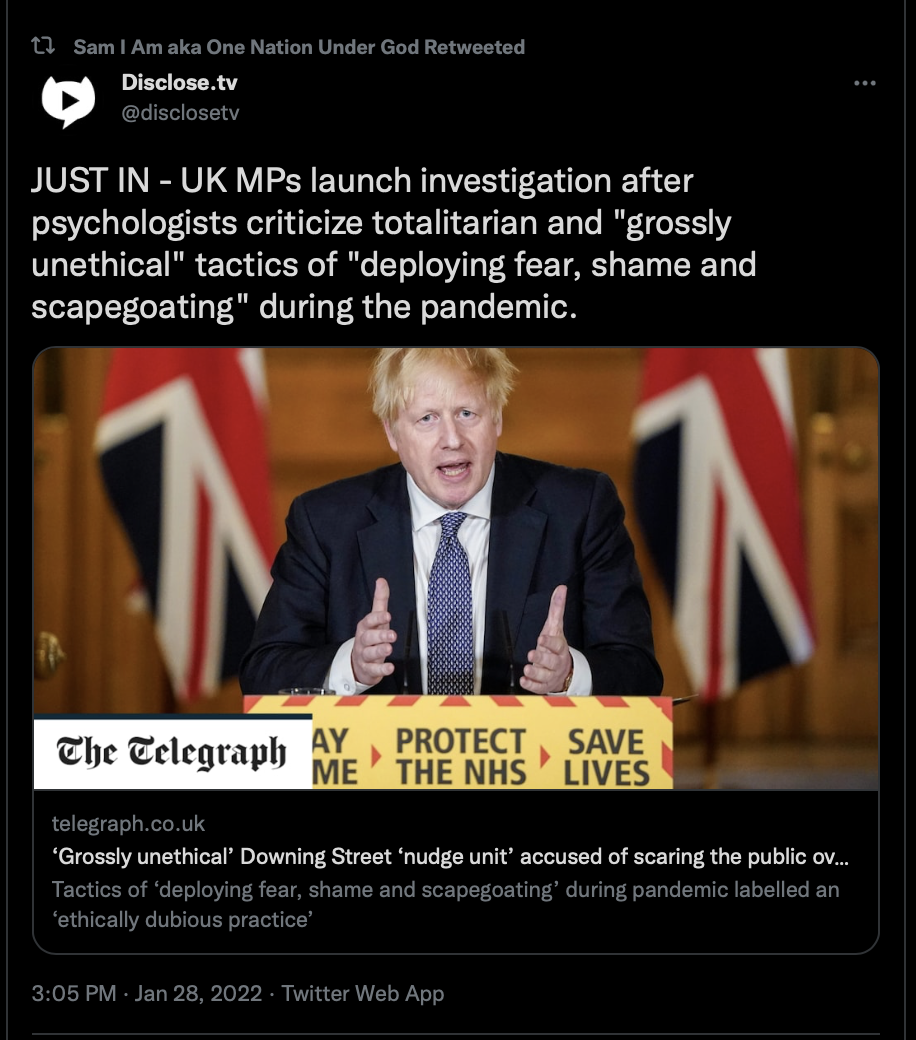
Task: Open the headline "'Grossly unethical' Downing Street 'nudge unit'"
Action: [x=450, y=856]
